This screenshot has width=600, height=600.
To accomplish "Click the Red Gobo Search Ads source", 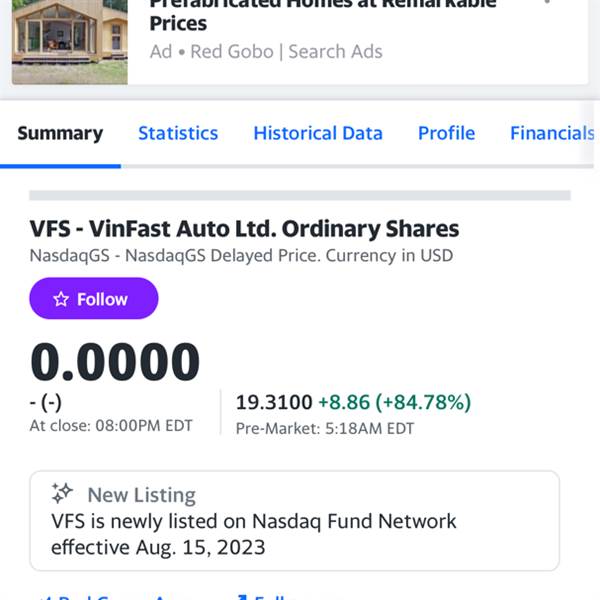I will [266, 52].
